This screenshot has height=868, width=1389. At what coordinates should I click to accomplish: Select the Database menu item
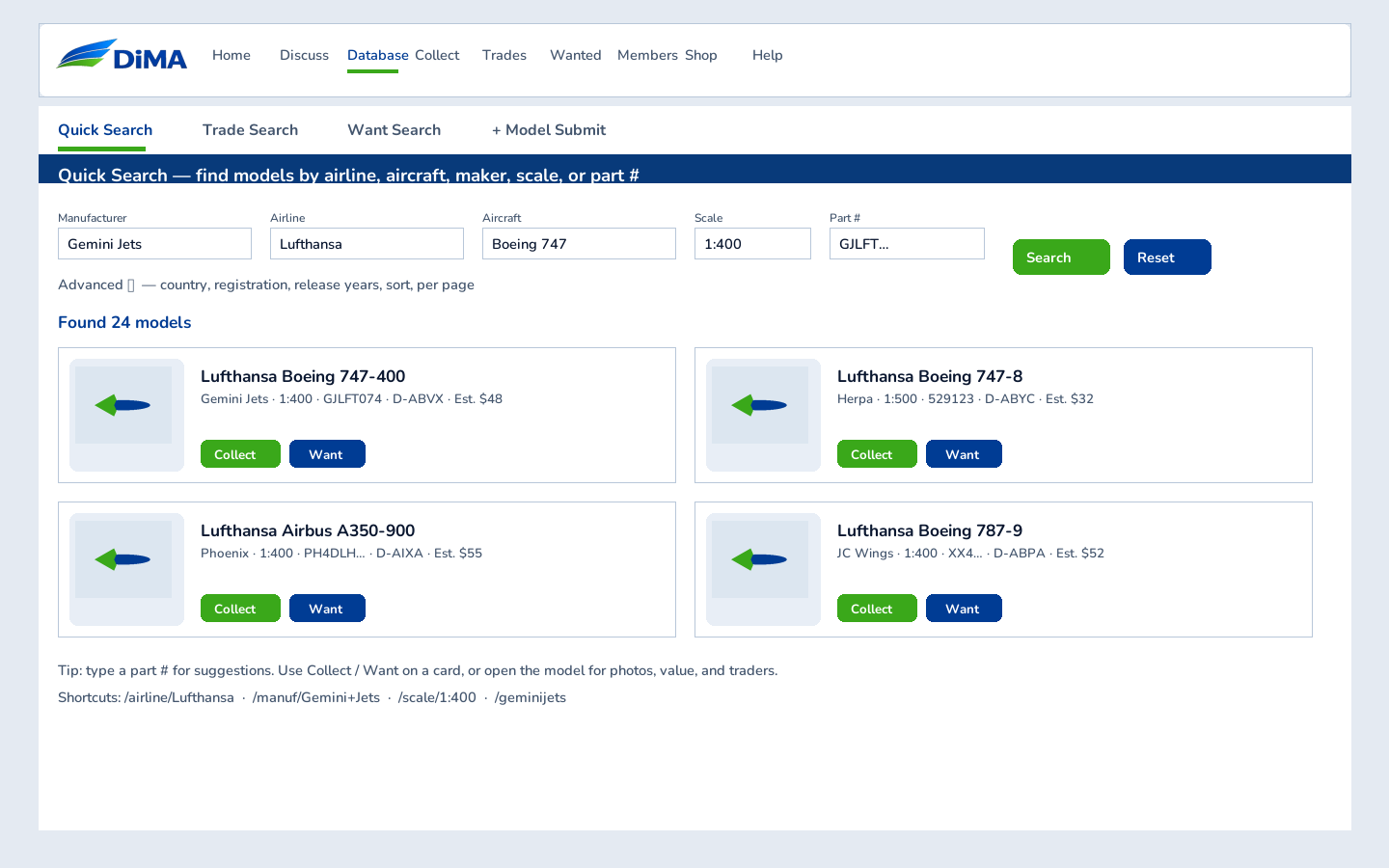point(378,55)
